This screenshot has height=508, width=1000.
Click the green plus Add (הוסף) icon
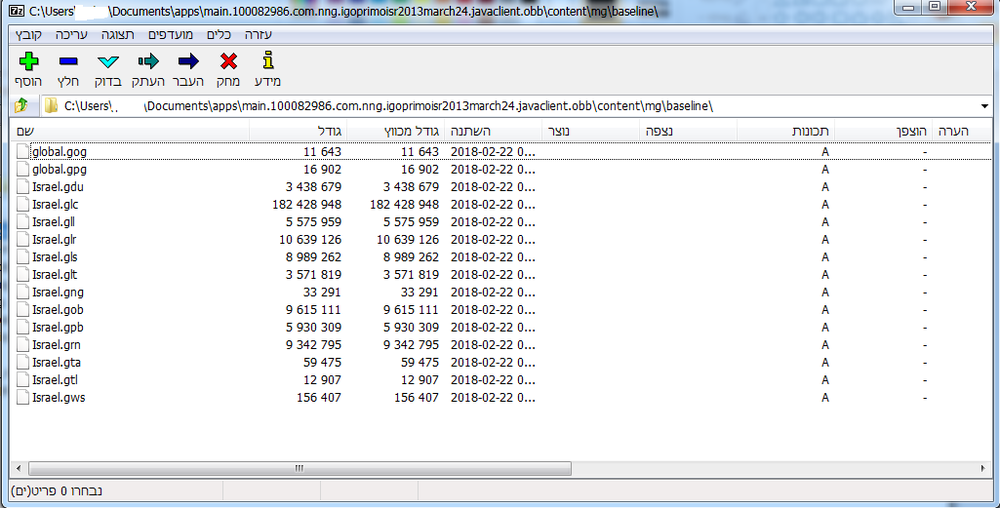pyautogui.click(x=29, y=61)
